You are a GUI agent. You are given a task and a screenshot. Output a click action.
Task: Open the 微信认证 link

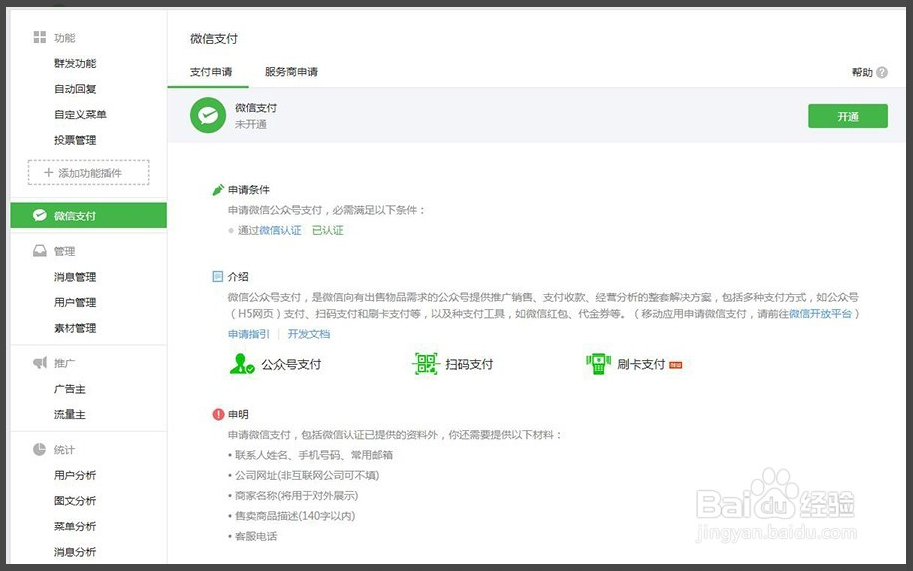pyautogui.click(x=280, y=230)
